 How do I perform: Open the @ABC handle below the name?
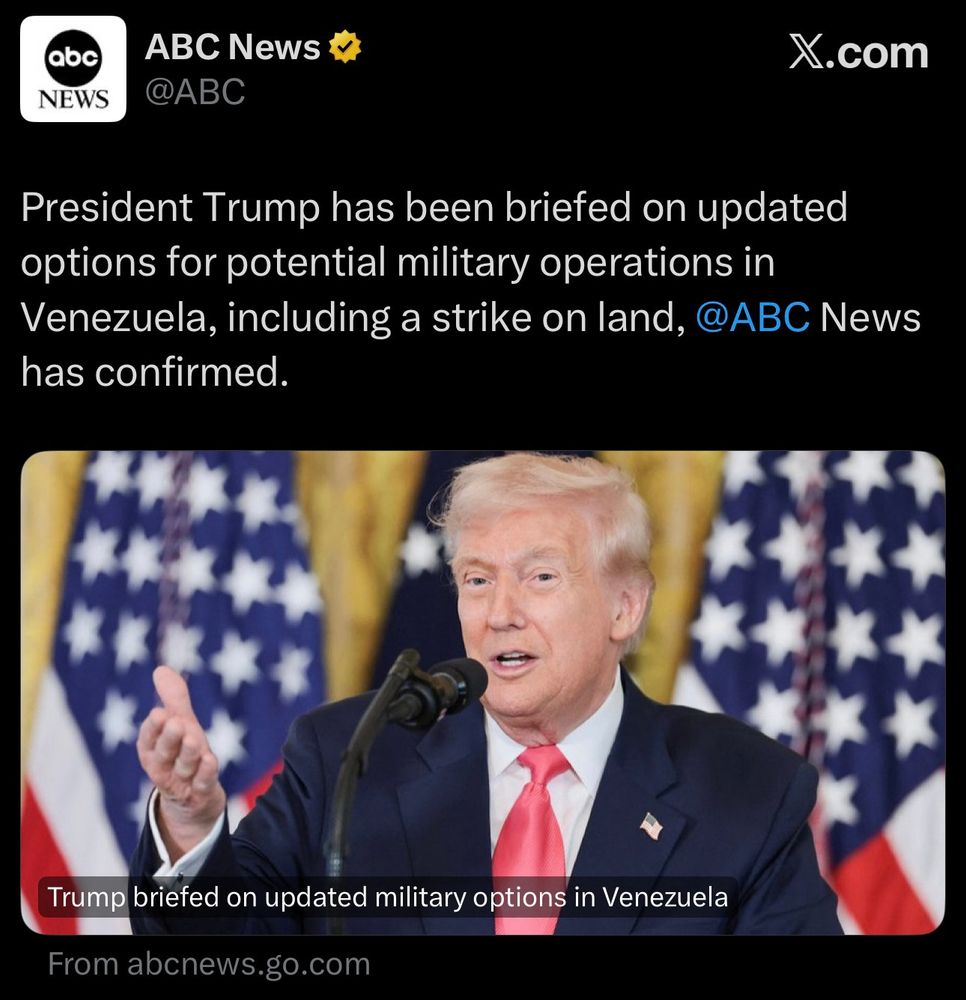click(195, 91)
